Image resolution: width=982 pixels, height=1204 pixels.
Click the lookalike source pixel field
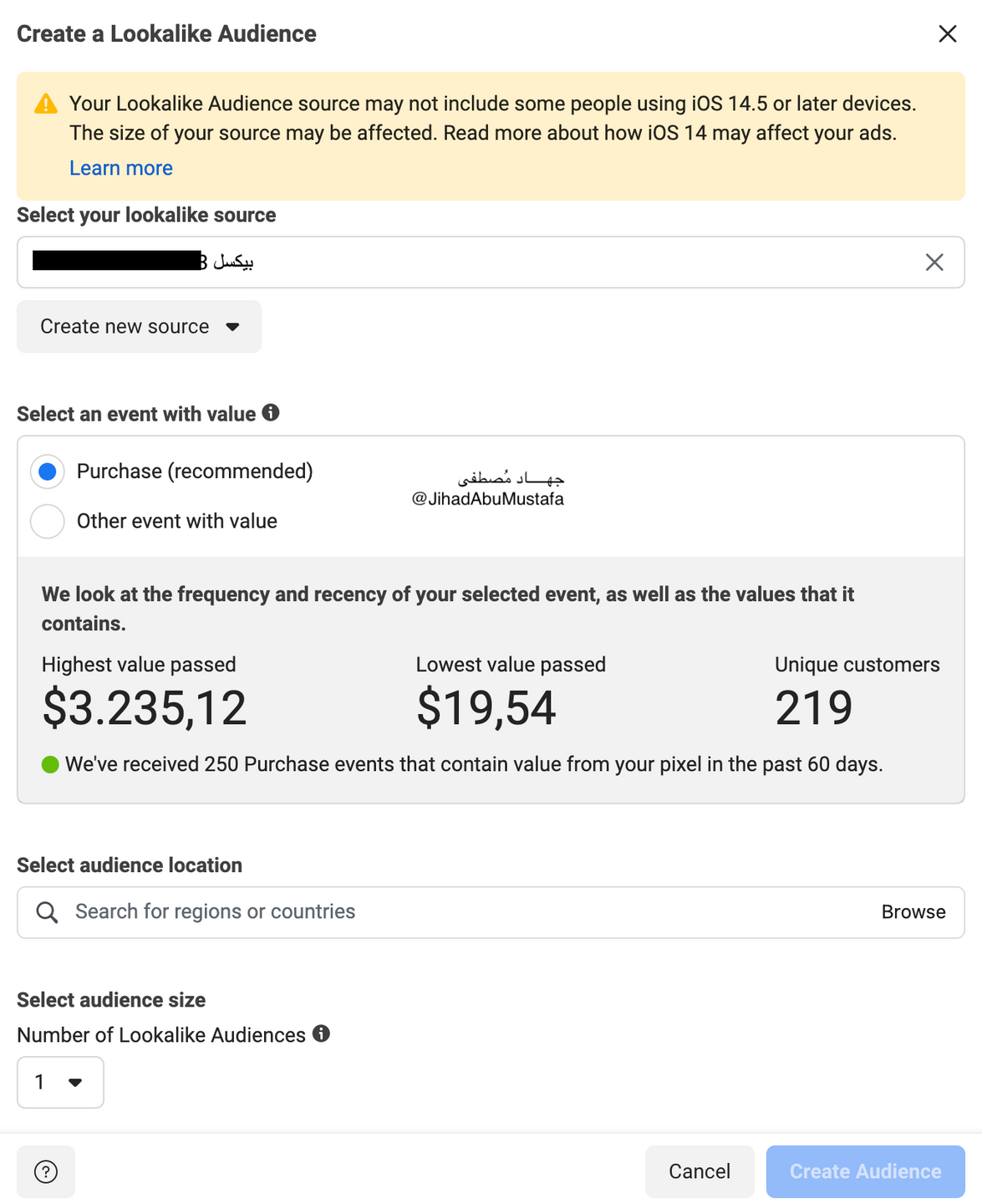(x=468, y=263)
